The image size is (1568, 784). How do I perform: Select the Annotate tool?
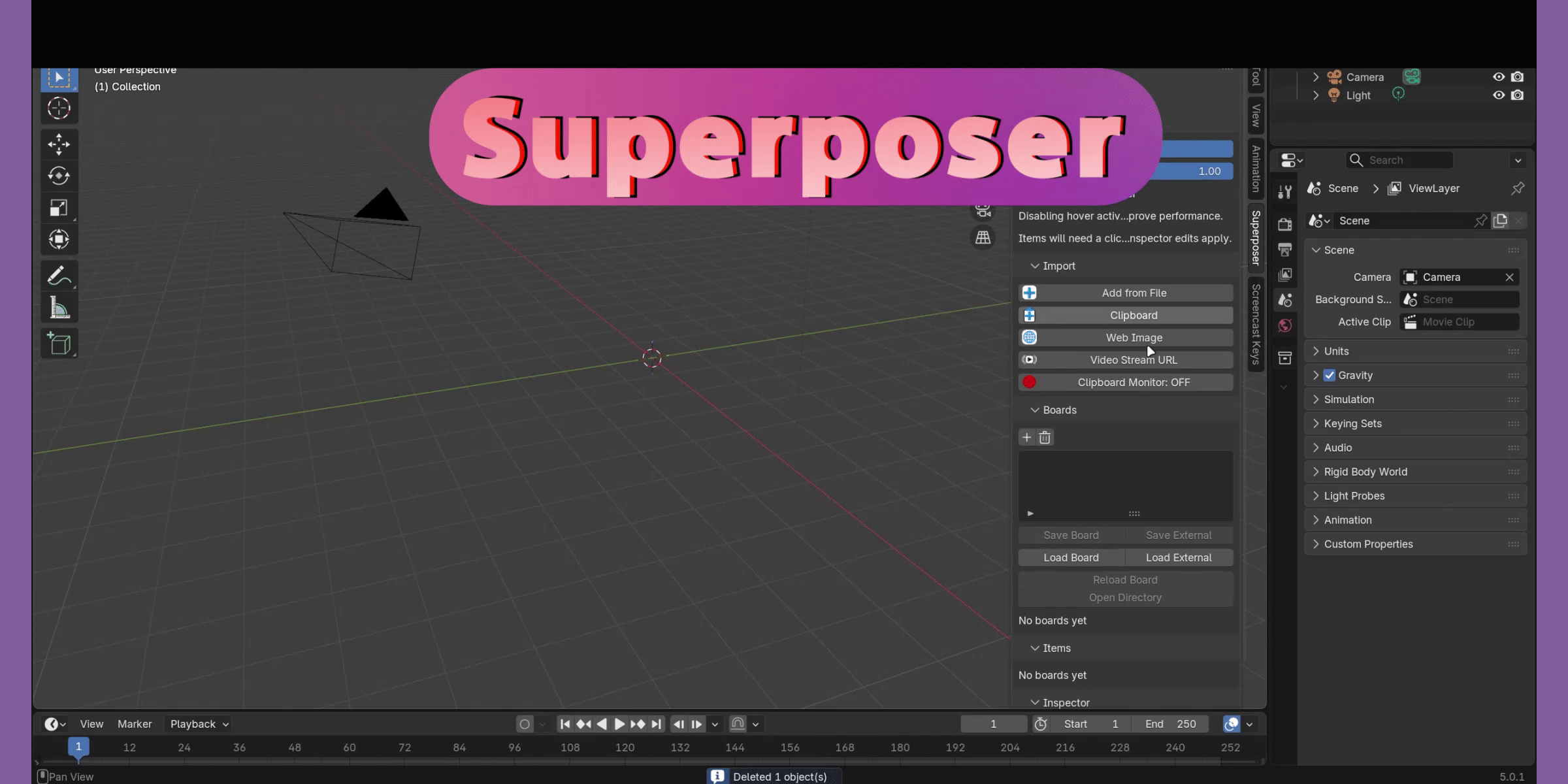[x=59, y=276]
